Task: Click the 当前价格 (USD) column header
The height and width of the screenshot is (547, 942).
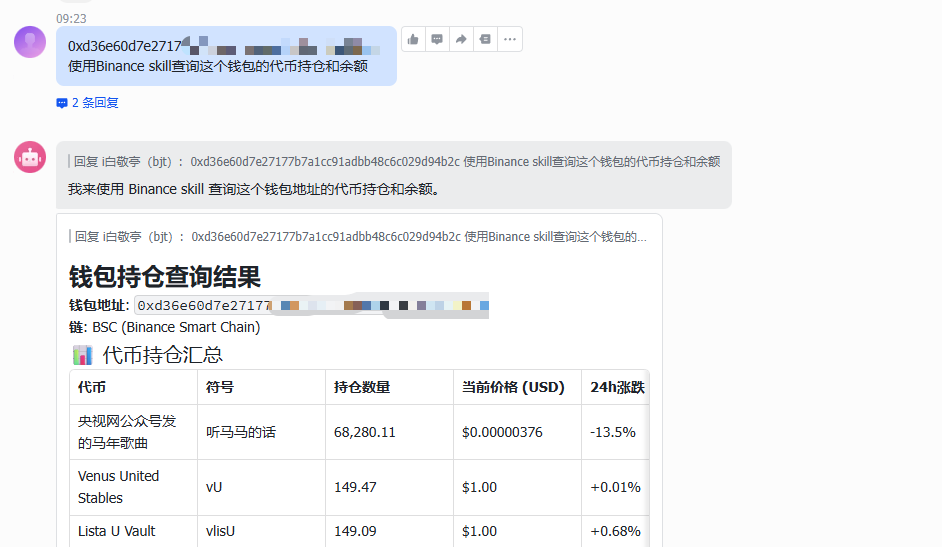Action: [513, 387]
